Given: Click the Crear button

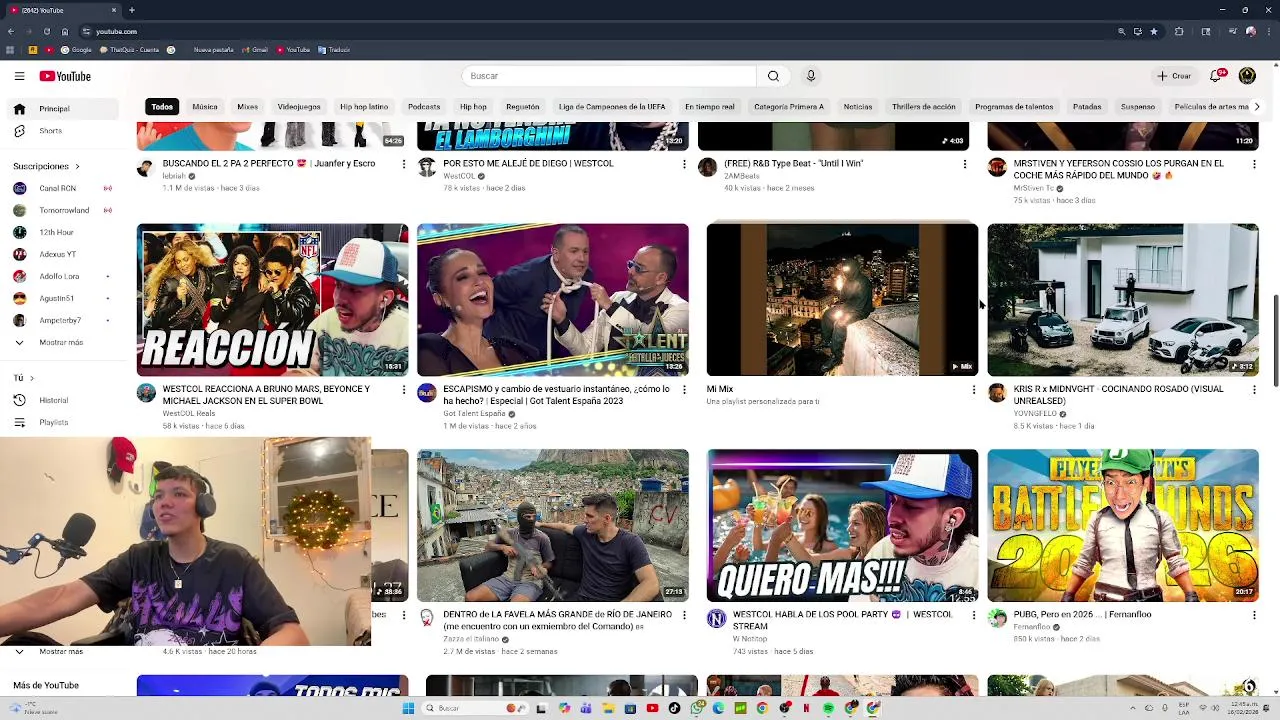Looking at the screenshot, I should (1175, 76).
